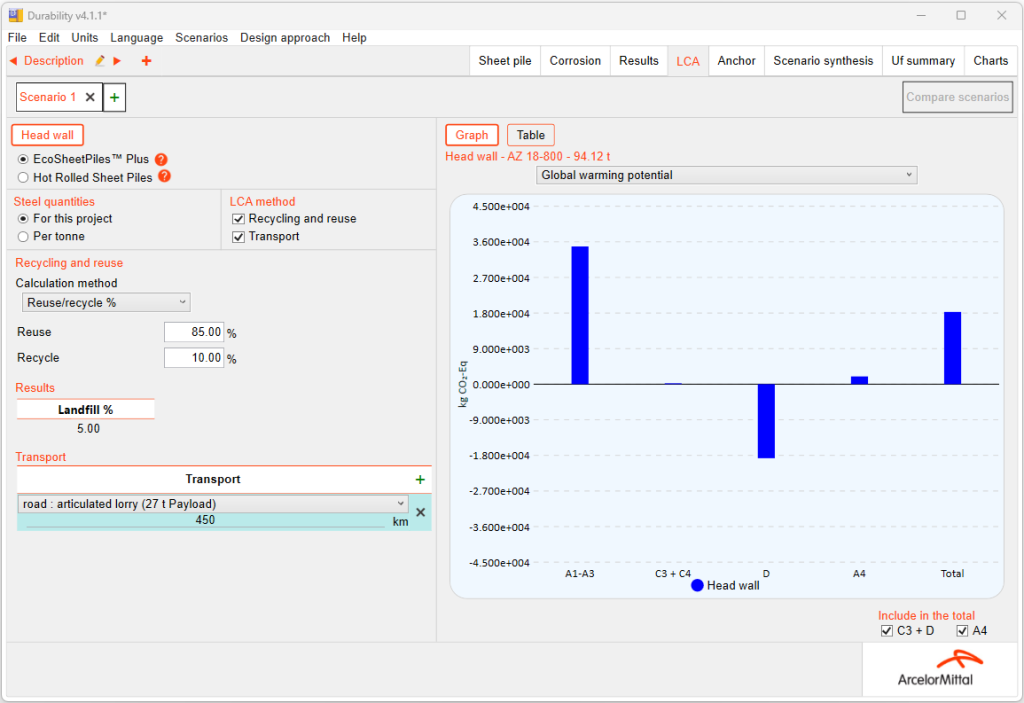This screenshot has height=703, width=1024.
Task: Open the Uf summary tab
Action: [x=923, y=61]
